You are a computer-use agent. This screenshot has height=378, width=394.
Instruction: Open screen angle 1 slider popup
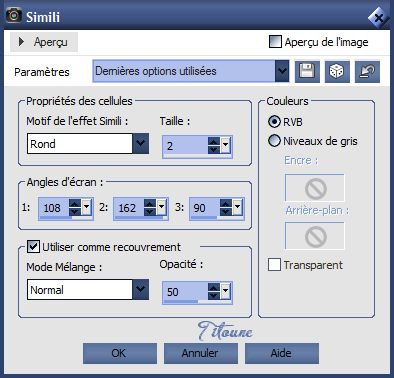coord(86,207)
